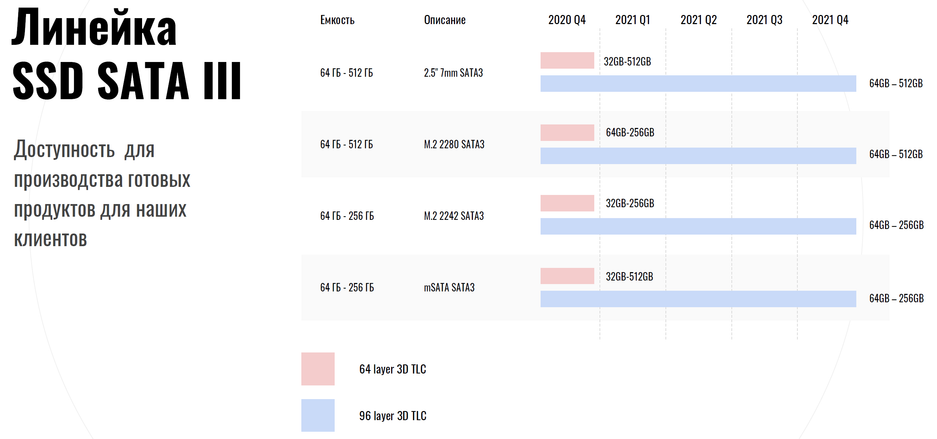The image size is (937, 439).
Task: Click the blue 96 layer 3D TLC legend swatch
Action: (x=317, y=415)
